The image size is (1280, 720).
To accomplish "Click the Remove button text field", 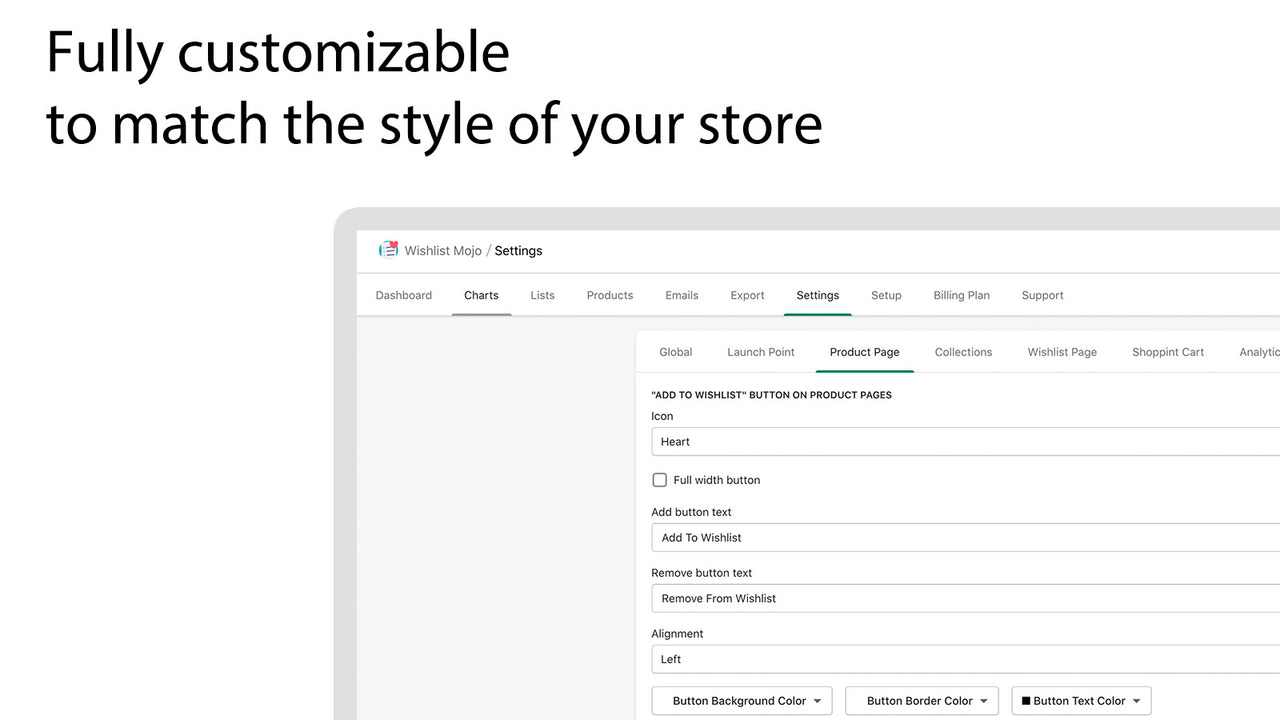I will 966,598.
